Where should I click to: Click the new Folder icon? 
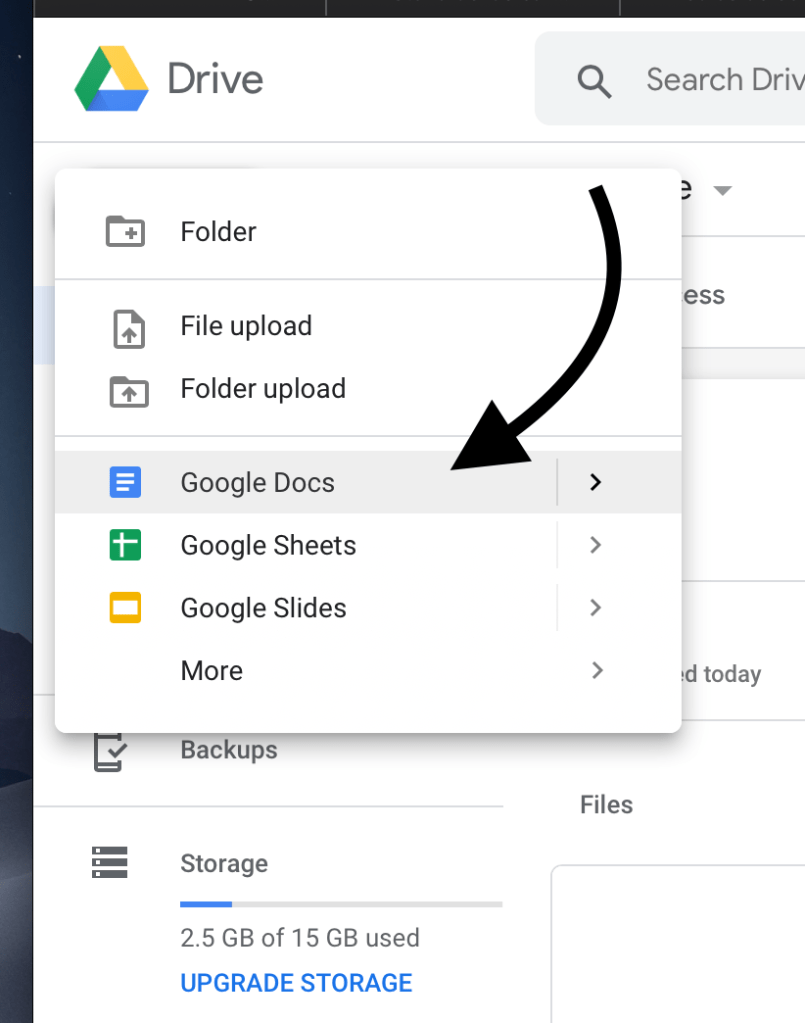point(125,232)
